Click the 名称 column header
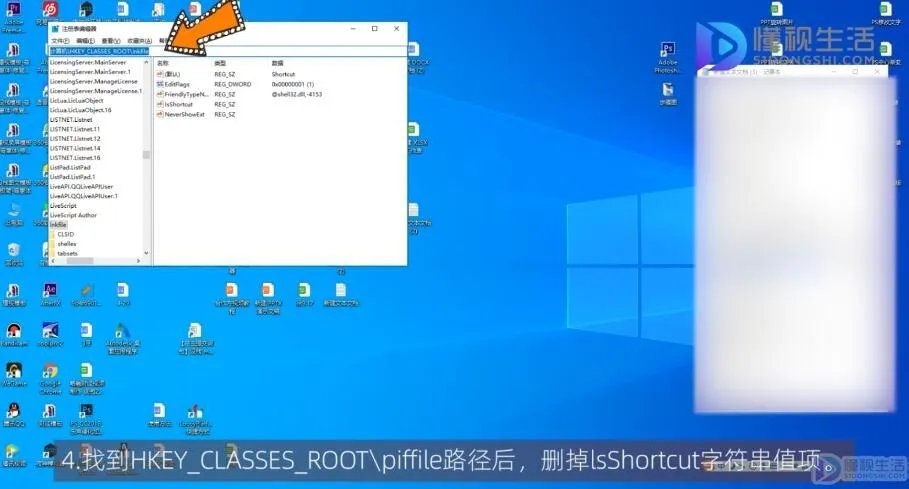 pyautogui.click(x=163, y=63)
